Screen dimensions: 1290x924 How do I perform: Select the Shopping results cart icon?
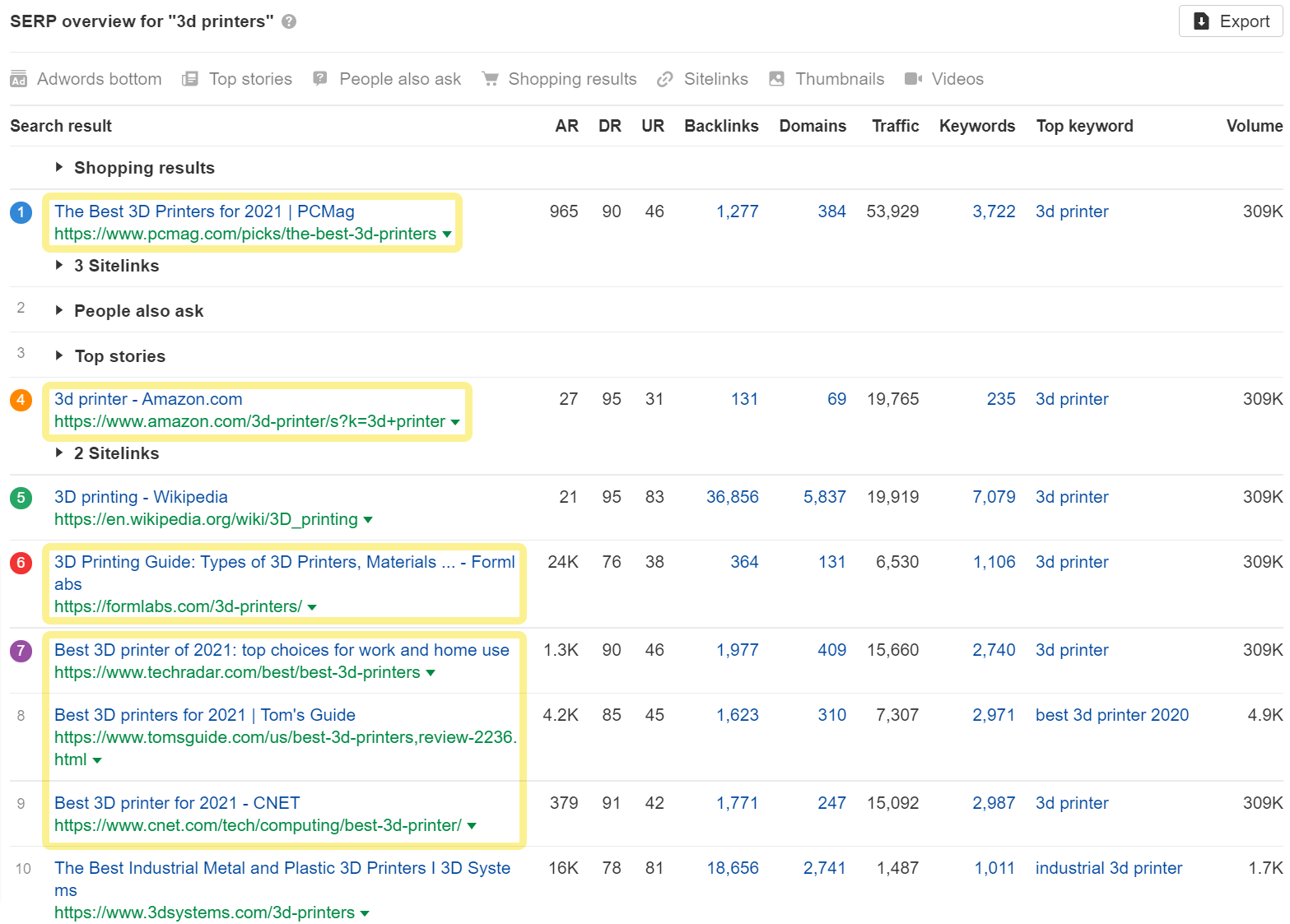[x=491, y=78]
